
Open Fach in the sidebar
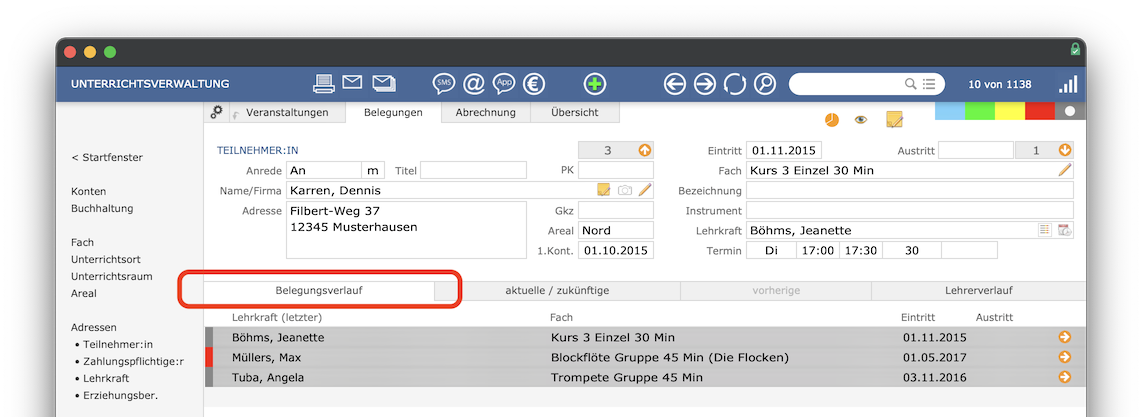tap(82, 242)
